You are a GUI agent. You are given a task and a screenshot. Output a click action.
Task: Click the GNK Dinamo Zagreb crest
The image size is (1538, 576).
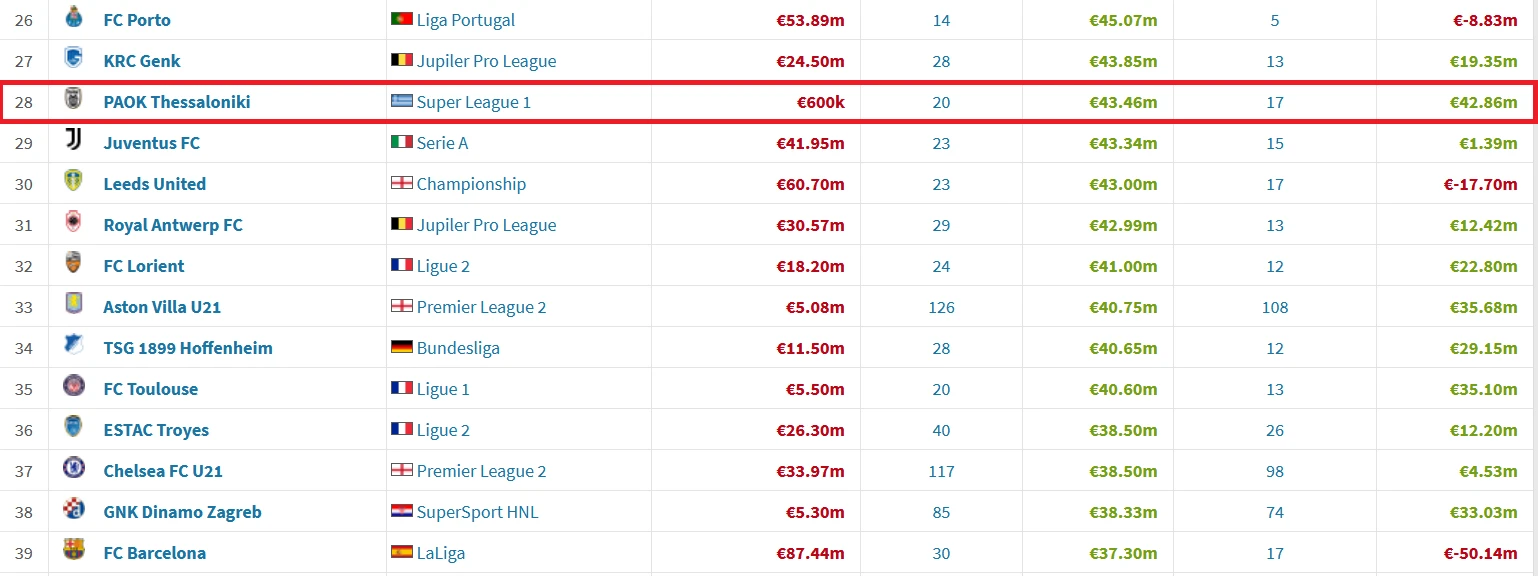73,511
